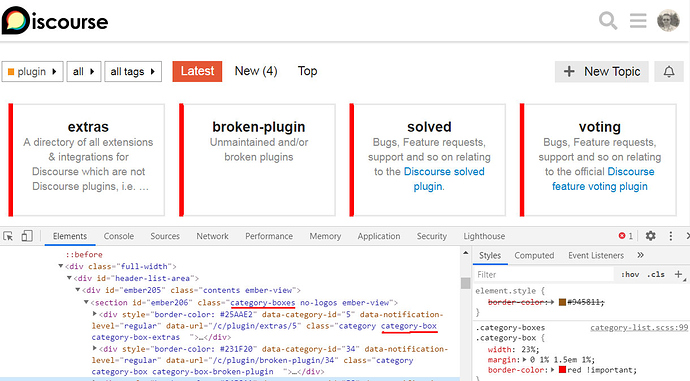The height and width of the screenshot is (381, 690).
Task: Switch to the Application tab
Action: [379, 236]
